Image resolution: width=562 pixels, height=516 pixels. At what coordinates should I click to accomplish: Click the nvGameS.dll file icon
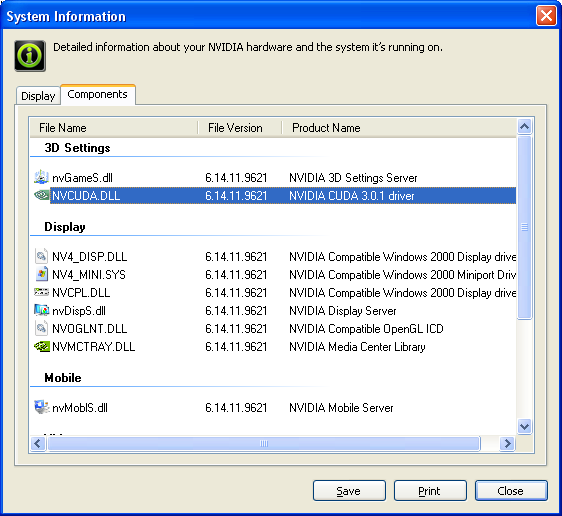pos(41,177)
